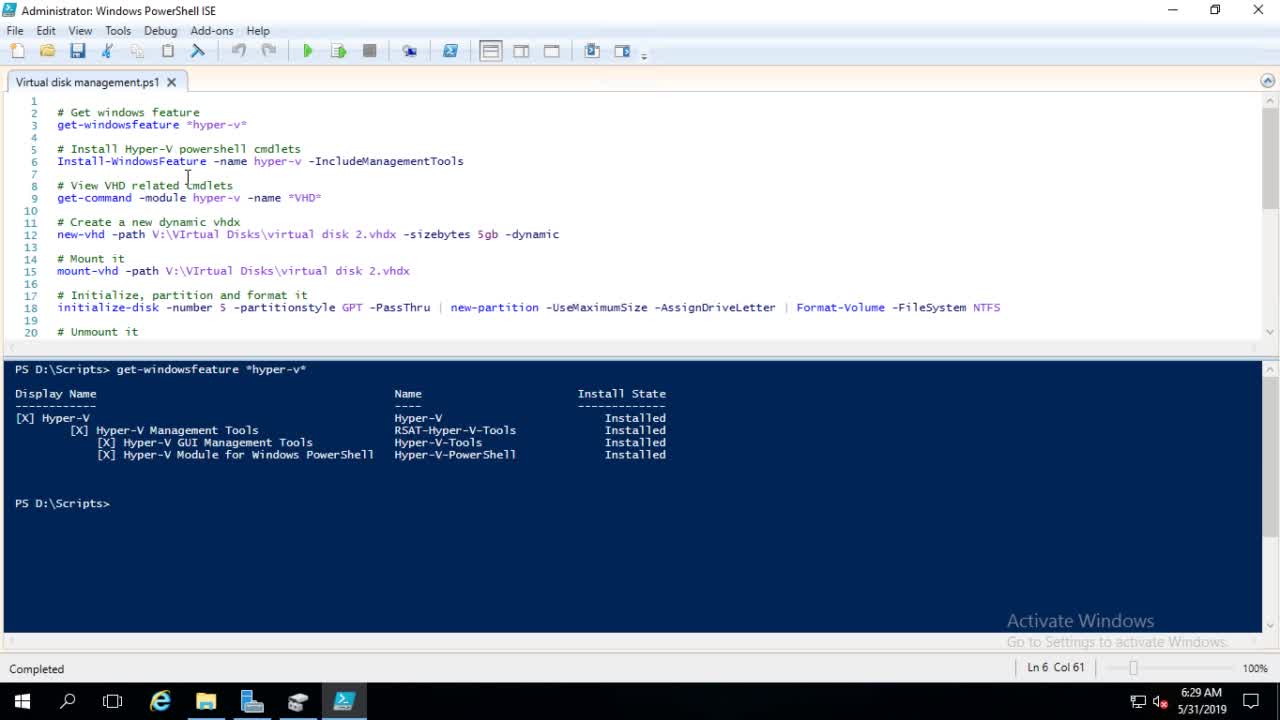The width and height of the screenshot is (1280, 720).
Task: Copy the selected text
Action: coord(137,51)
